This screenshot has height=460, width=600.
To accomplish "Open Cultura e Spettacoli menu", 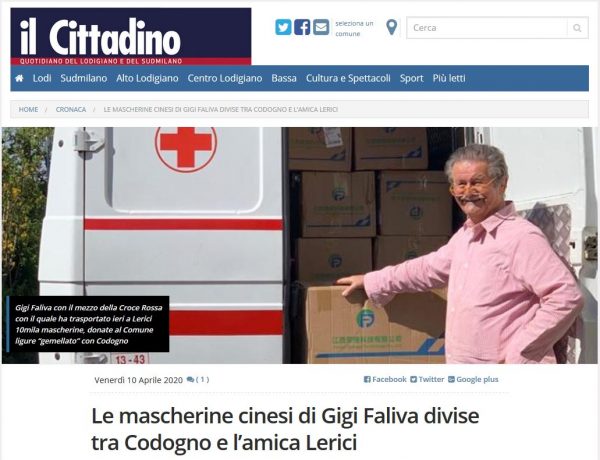I will 348,78.
